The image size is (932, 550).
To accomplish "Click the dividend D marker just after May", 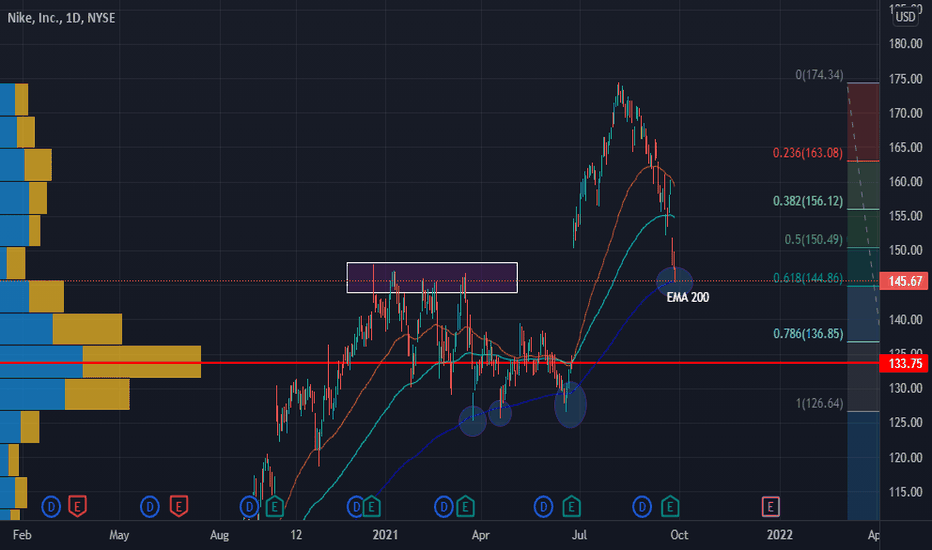I will pos(150,507).
